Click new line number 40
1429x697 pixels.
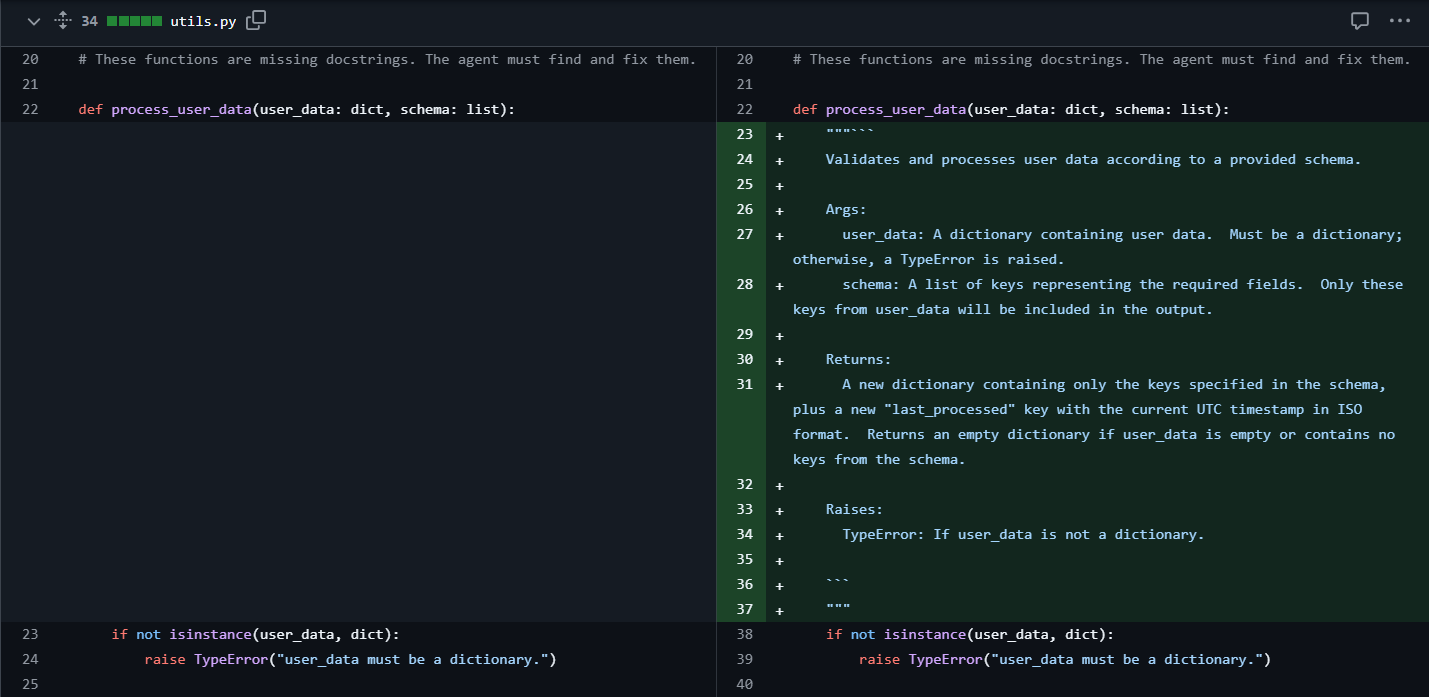click(x=744, y=685)
